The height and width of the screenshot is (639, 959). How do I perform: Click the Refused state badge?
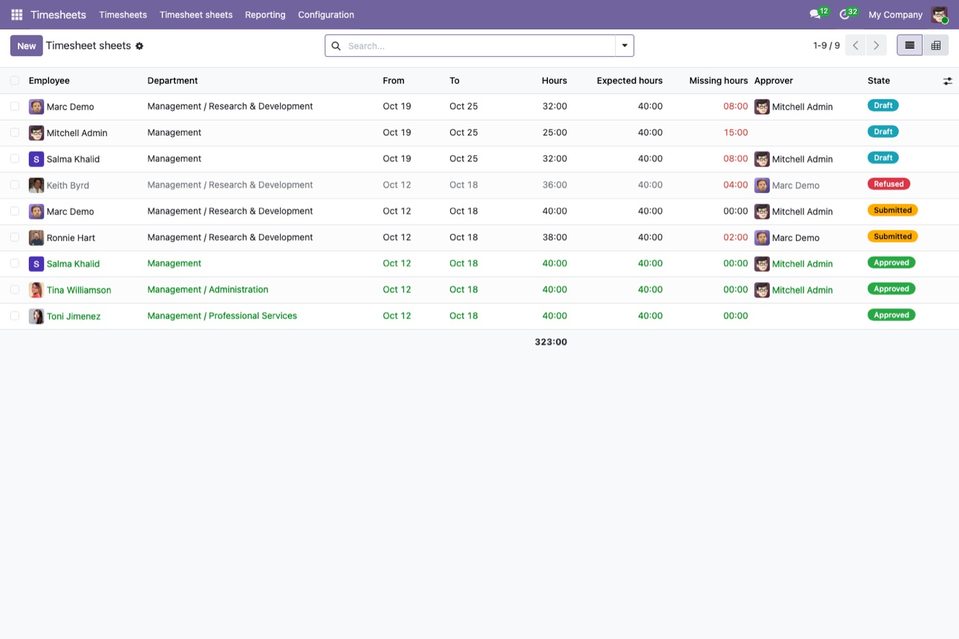point(889,184)
